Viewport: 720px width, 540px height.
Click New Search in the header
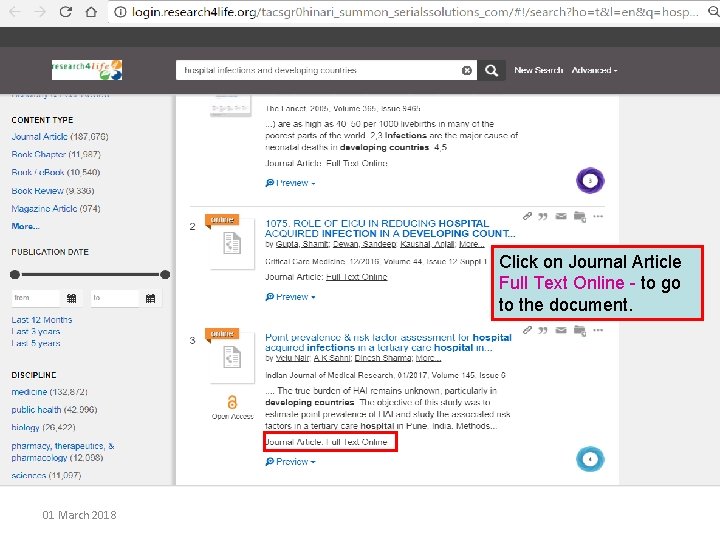pos(539,70)
